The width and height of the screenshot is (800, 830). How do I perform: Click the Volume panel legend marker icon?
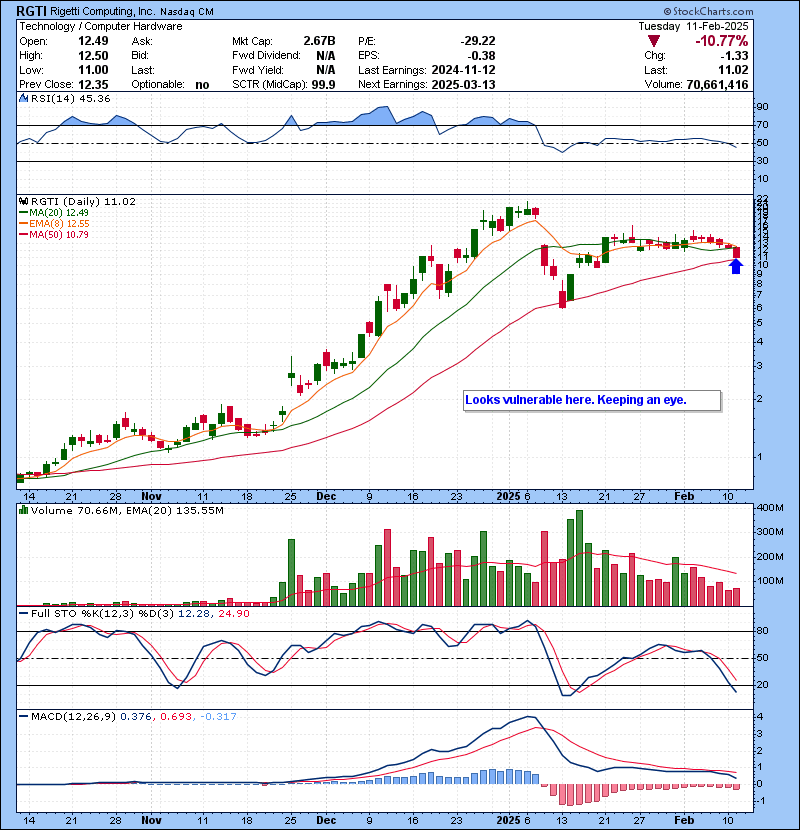pos(23,511)
